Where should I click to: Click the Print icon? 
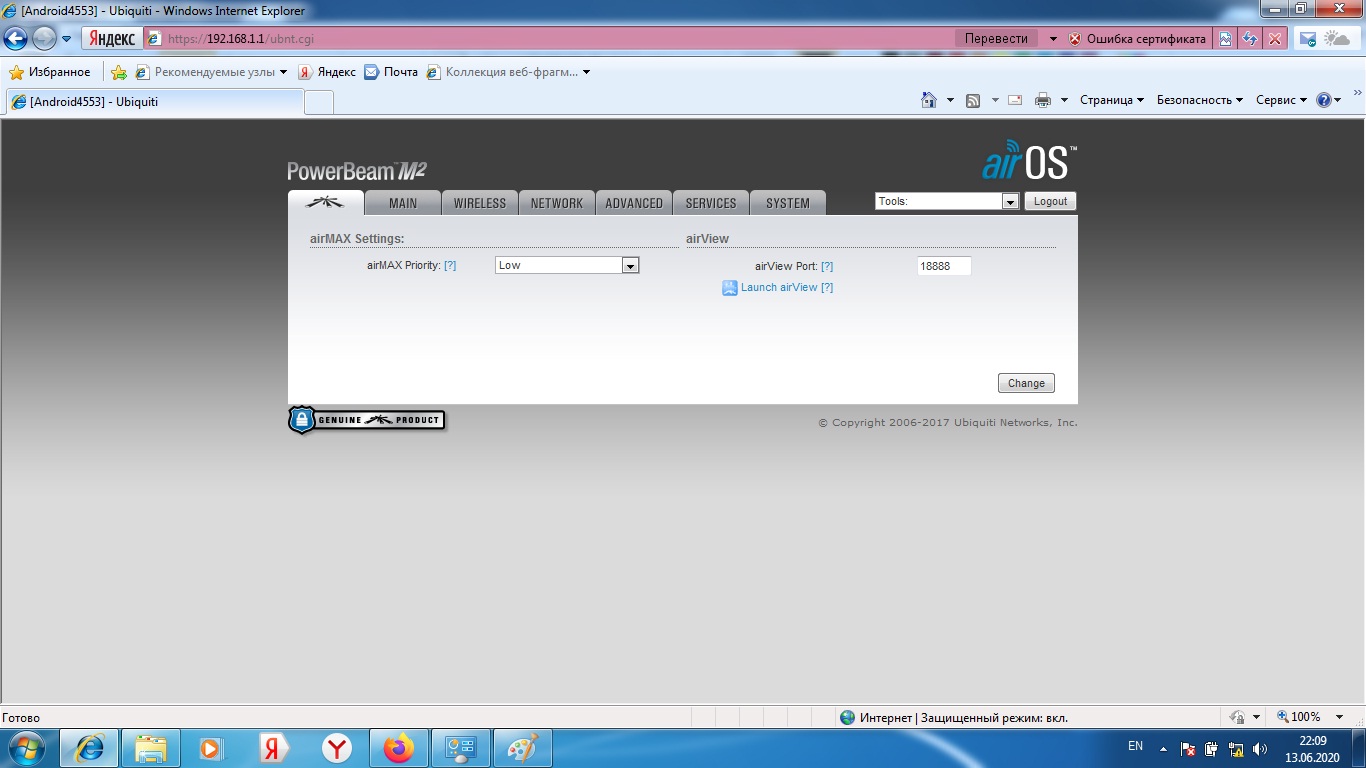pyautogui.click(x=1043, y=100)
